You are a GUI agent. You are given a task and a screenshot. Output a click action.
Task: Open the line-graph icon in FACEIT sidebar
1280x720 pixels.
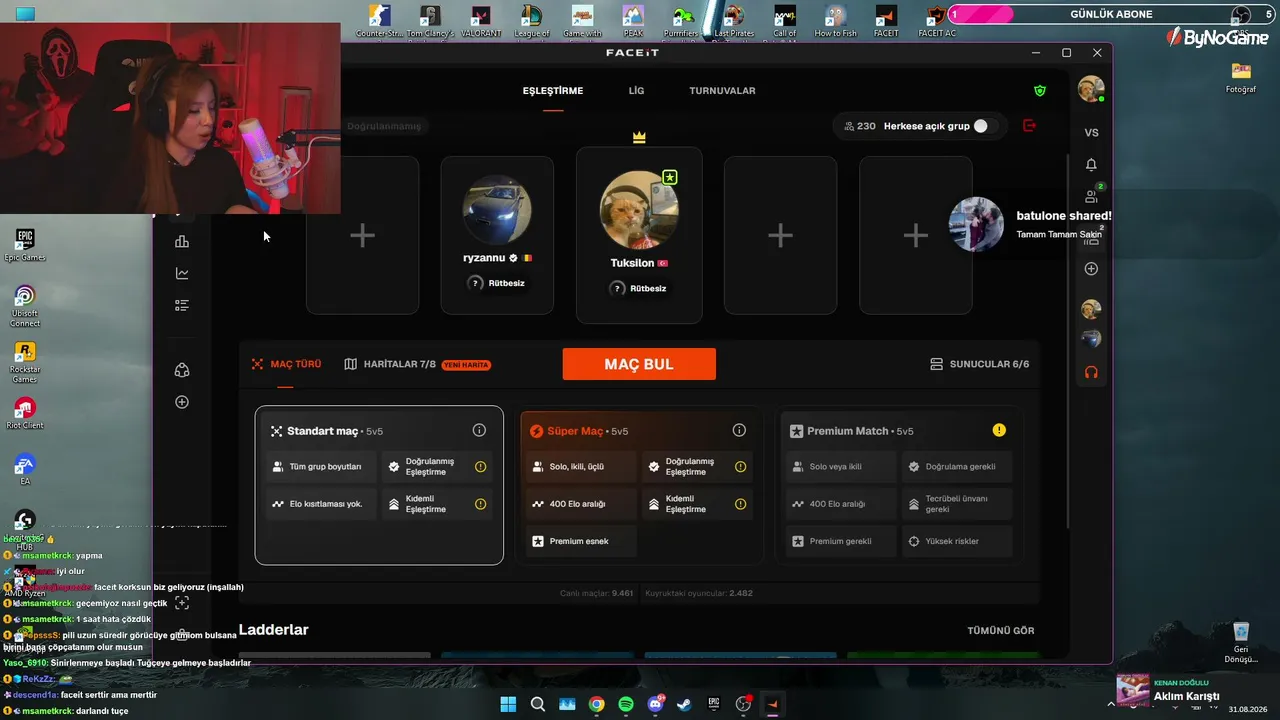pyautogui.click(x=182, y=273)
